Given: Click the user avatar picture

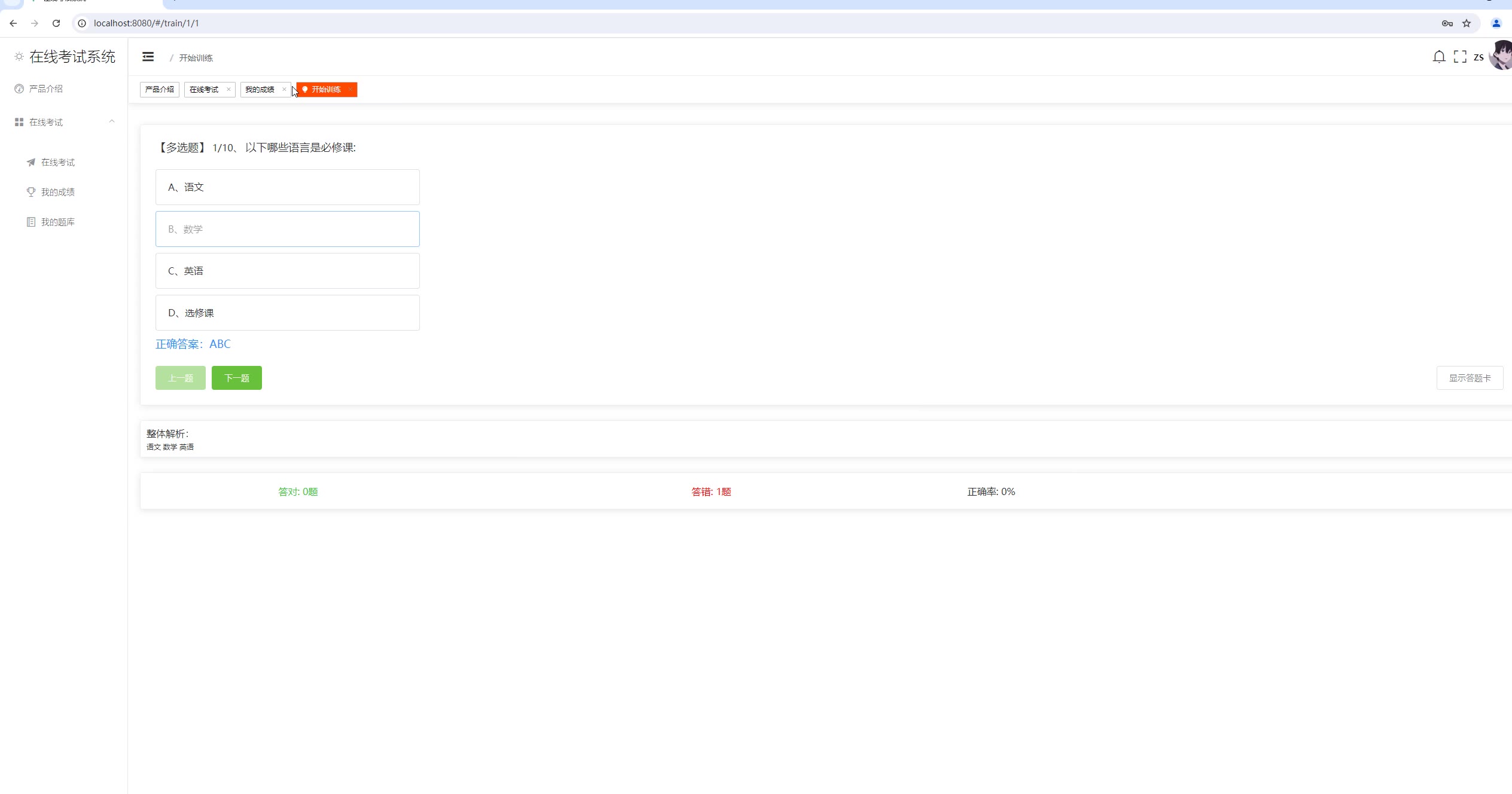Looking at the screenshot, I should 1502,56.
